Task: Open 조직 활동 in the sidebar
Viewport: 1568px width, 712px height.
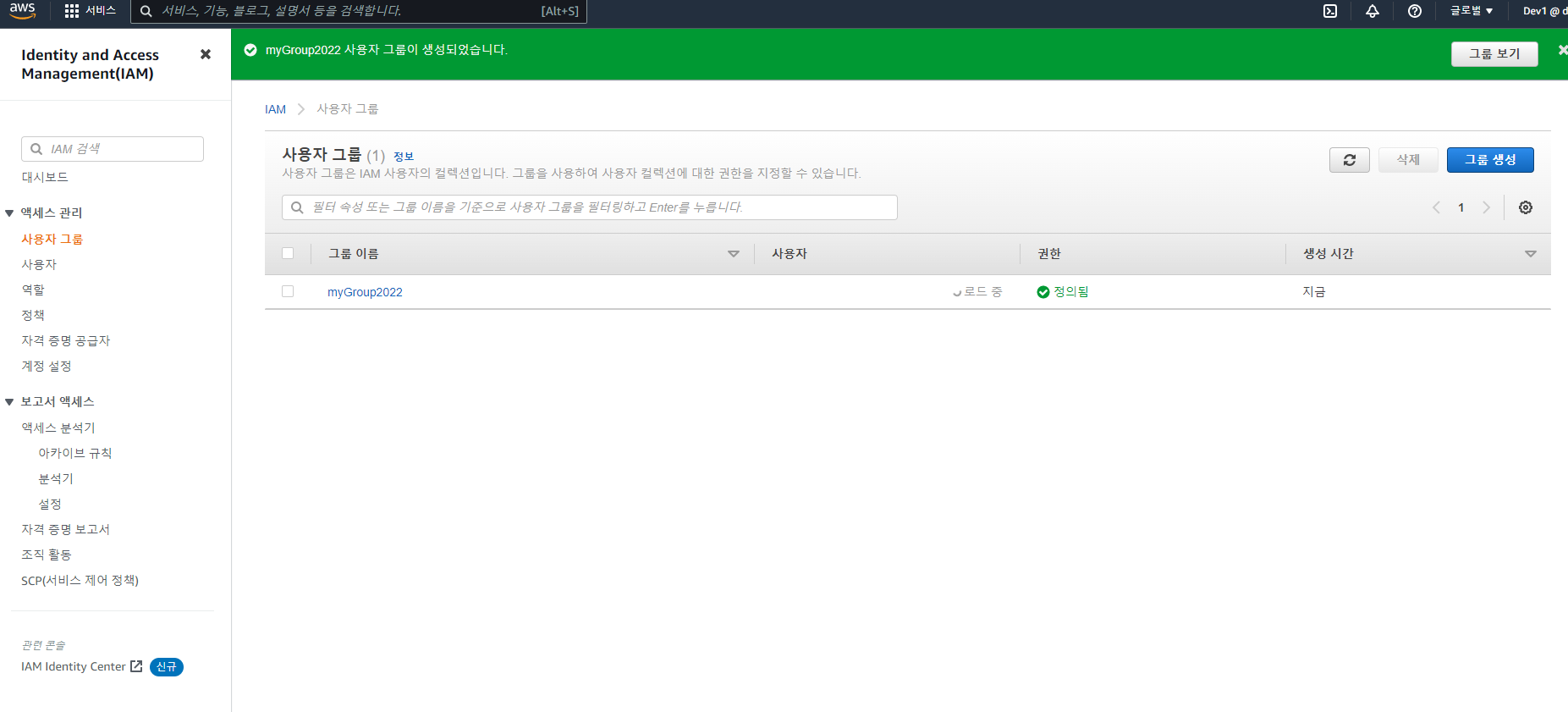Action: [47, 555]
